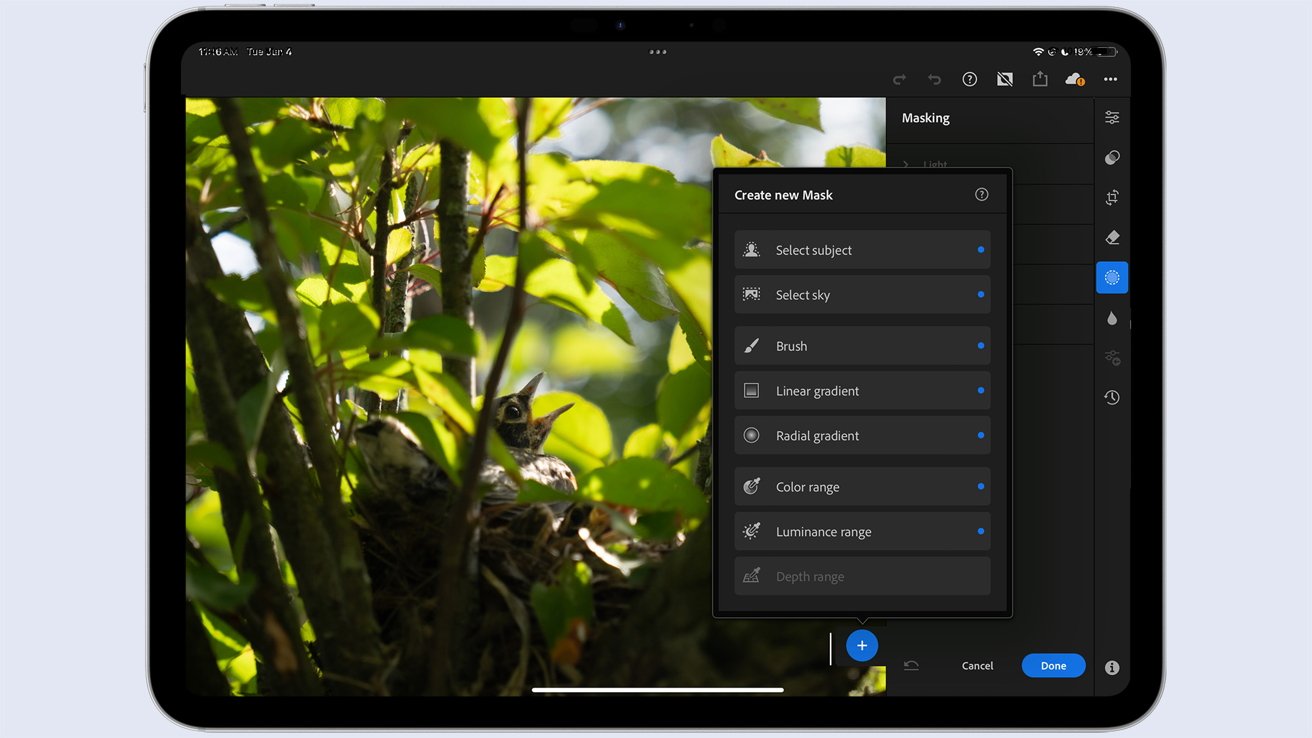This screenshot has height=738, width=1312.
Task: Check cloud sync status via cloud icon
Action: coord(1073,78)
